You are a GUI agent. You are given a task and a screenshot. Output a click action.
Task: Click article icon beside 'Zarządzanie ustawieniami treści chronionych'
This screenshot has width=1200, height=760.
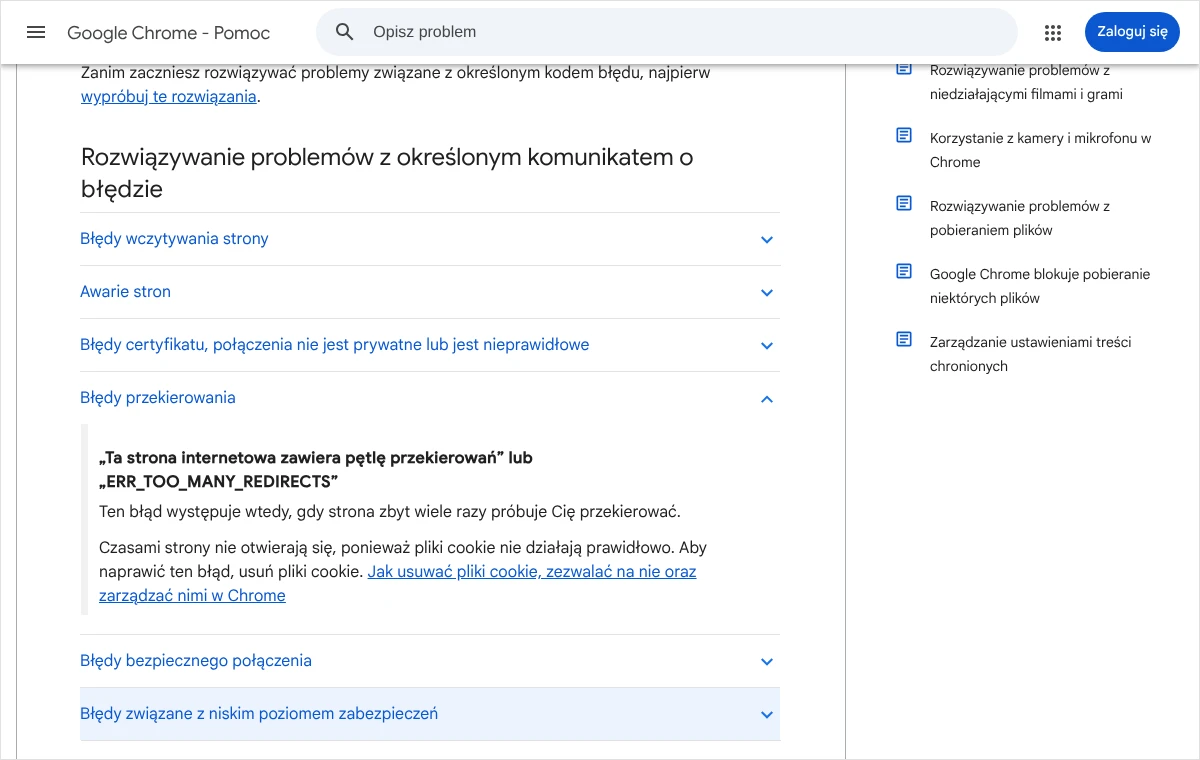(x=904, y=340)
